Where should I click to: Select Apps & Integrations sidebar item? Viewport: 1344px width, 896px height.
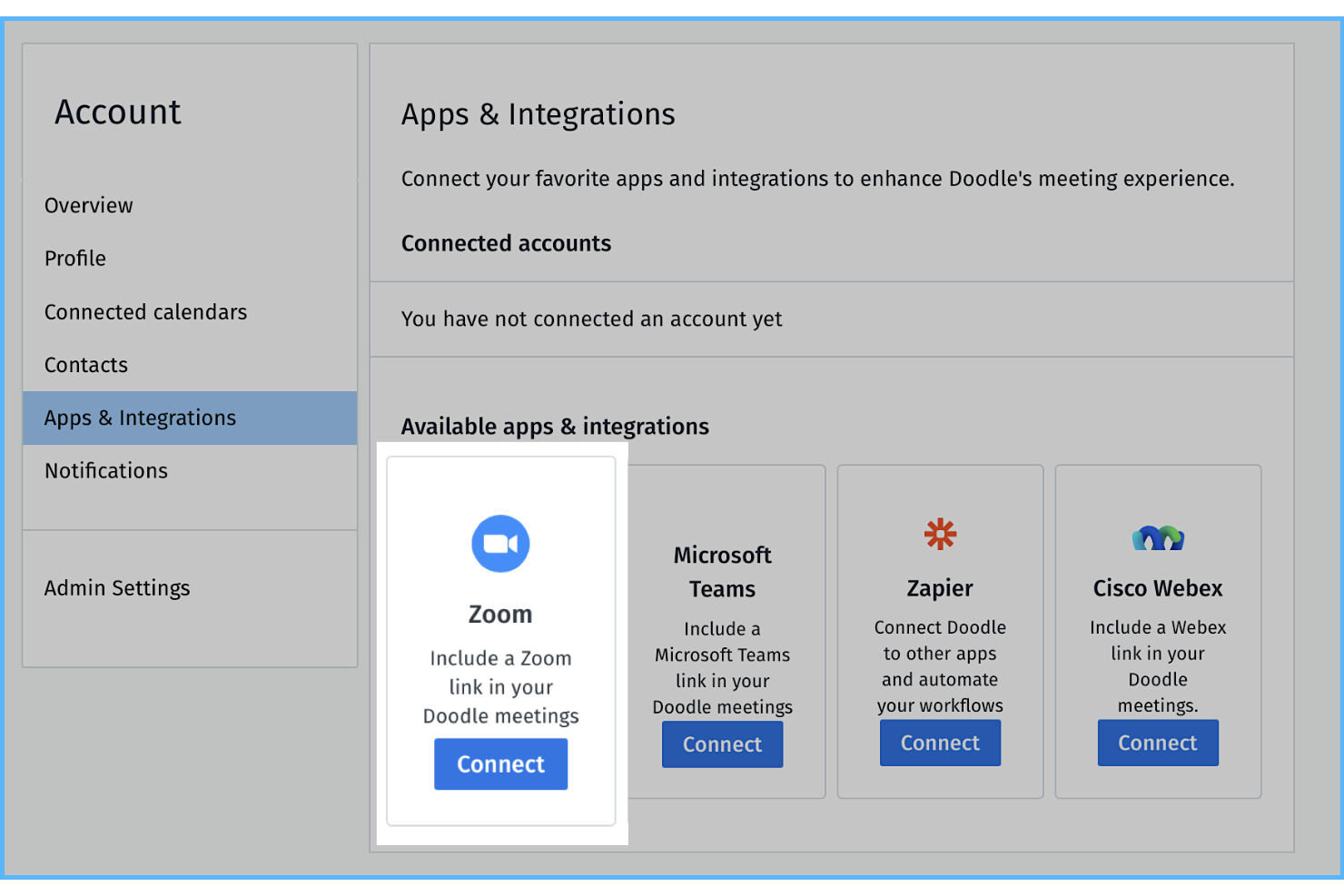[x=190, y=418]
